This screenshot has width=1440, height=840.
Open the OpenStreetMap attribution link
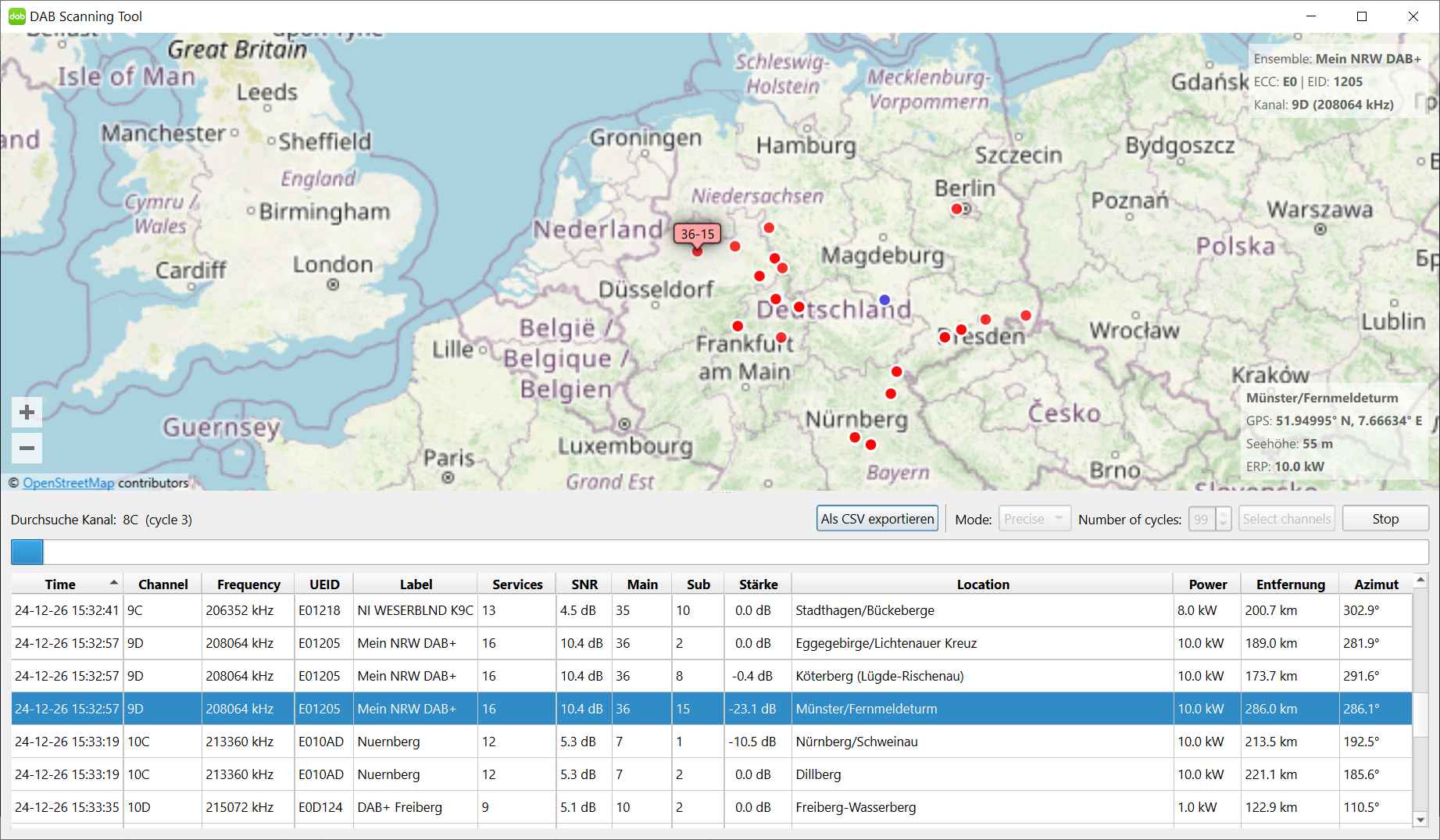(69, 483)
